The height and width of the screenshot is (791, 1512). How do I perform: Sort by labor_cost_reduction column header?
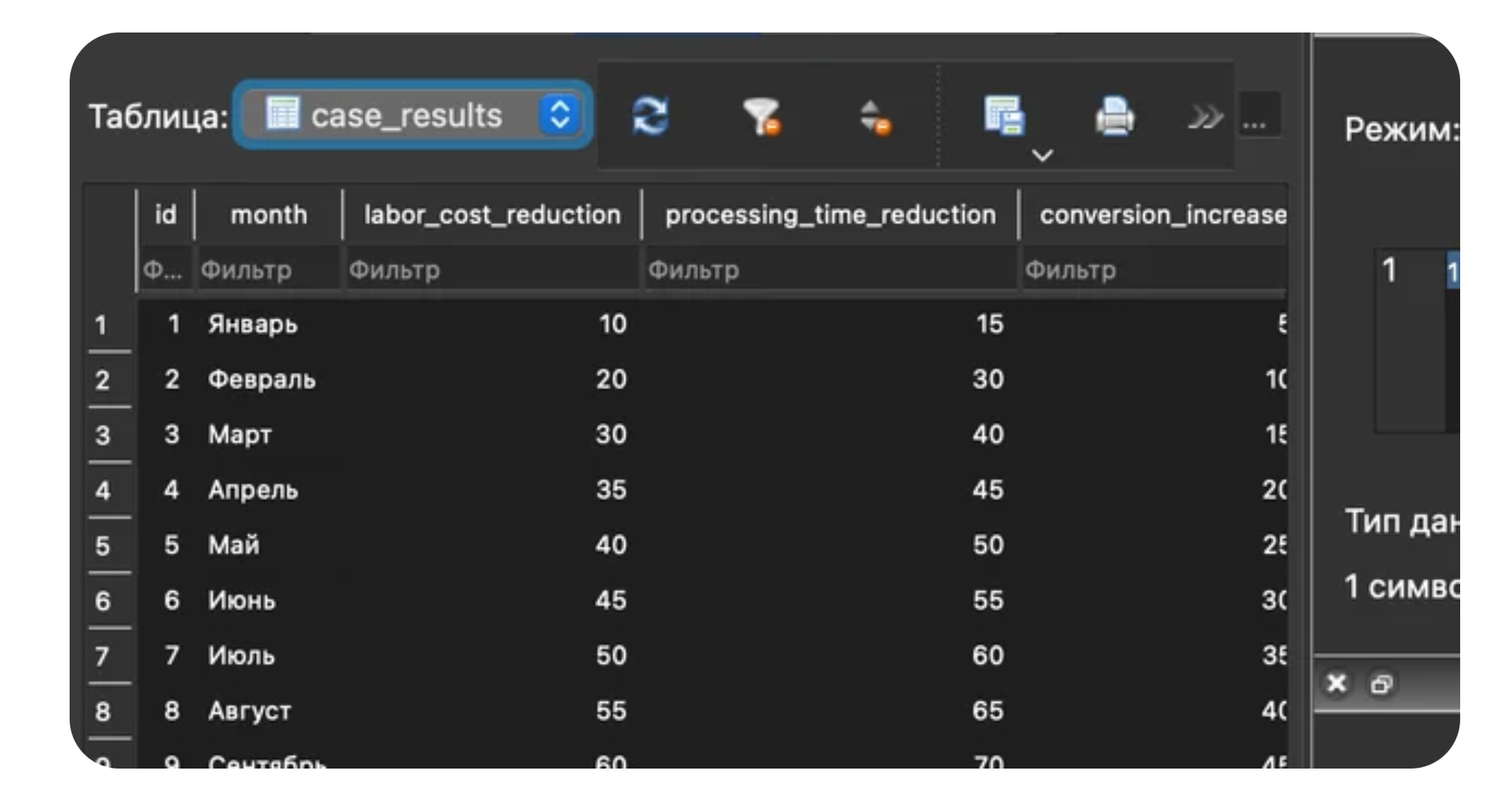click(492, 214)
